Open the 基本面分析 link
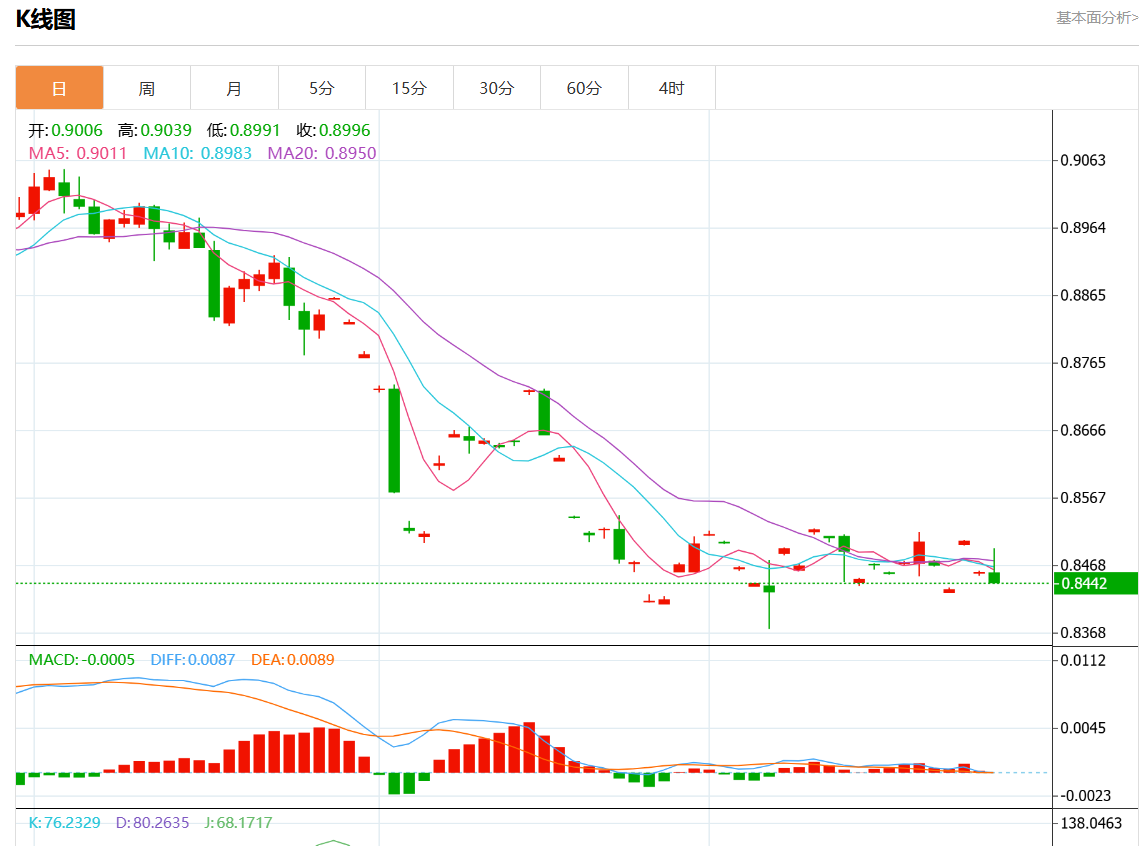This screenshot has width=1142, height=846. tap(1097, 17)
